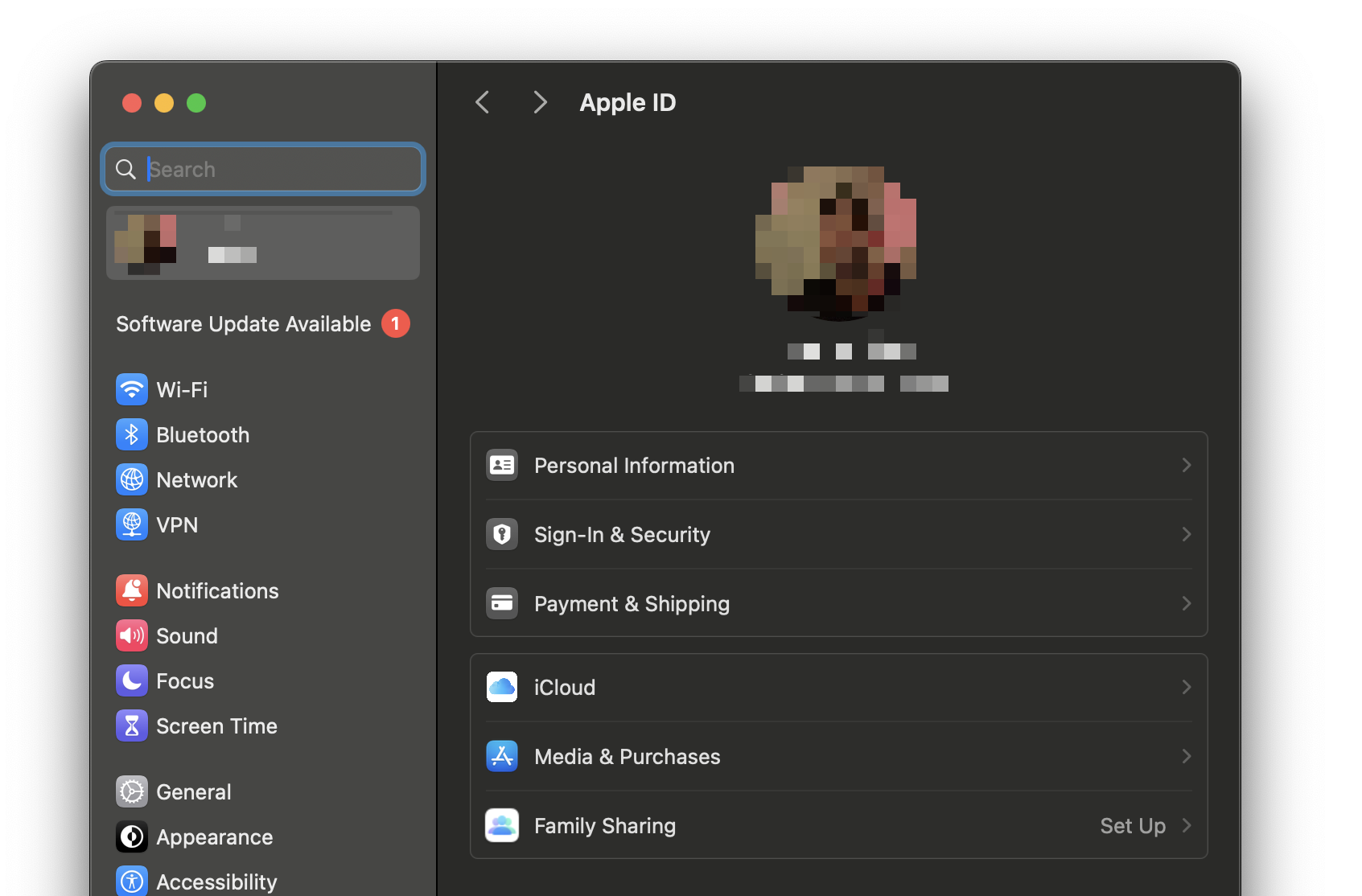Go back with the left arrow
Screen dimensions: 1362x896
483,102
